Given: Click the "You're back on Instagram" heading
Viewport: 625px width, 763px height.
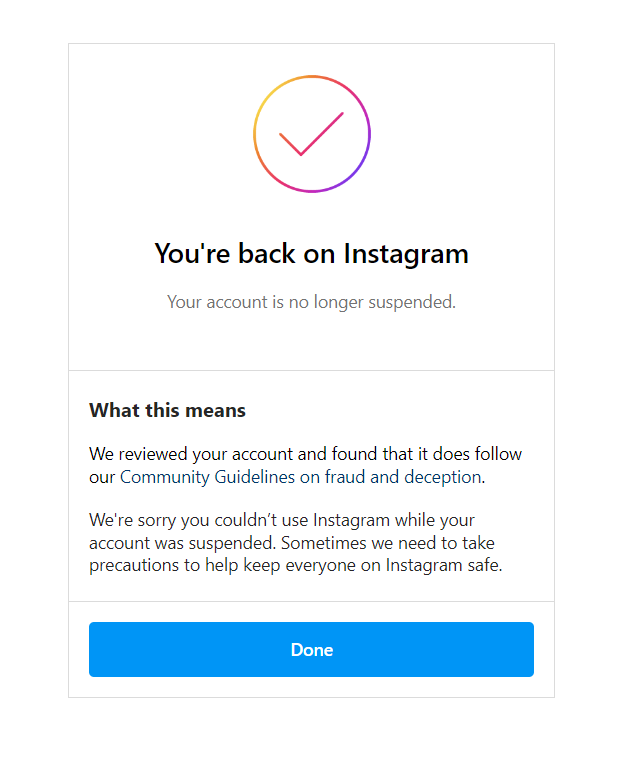Looking at the screenshot, I should point(311,253).
